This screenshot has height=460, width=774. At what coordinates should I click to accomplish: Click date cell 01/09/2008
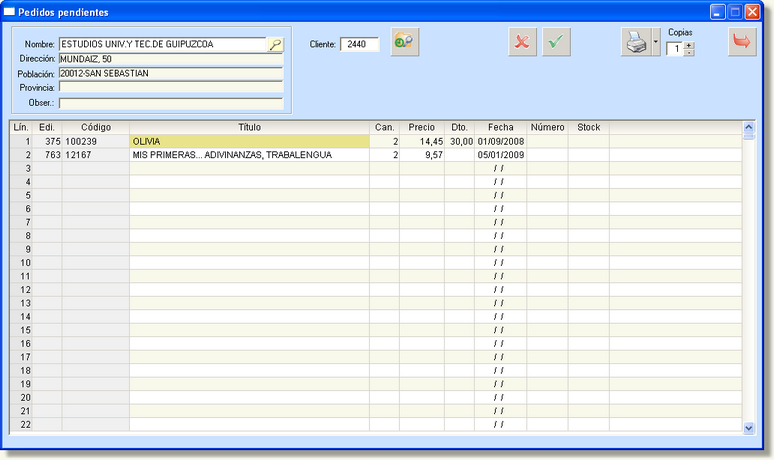pos(501,142)
